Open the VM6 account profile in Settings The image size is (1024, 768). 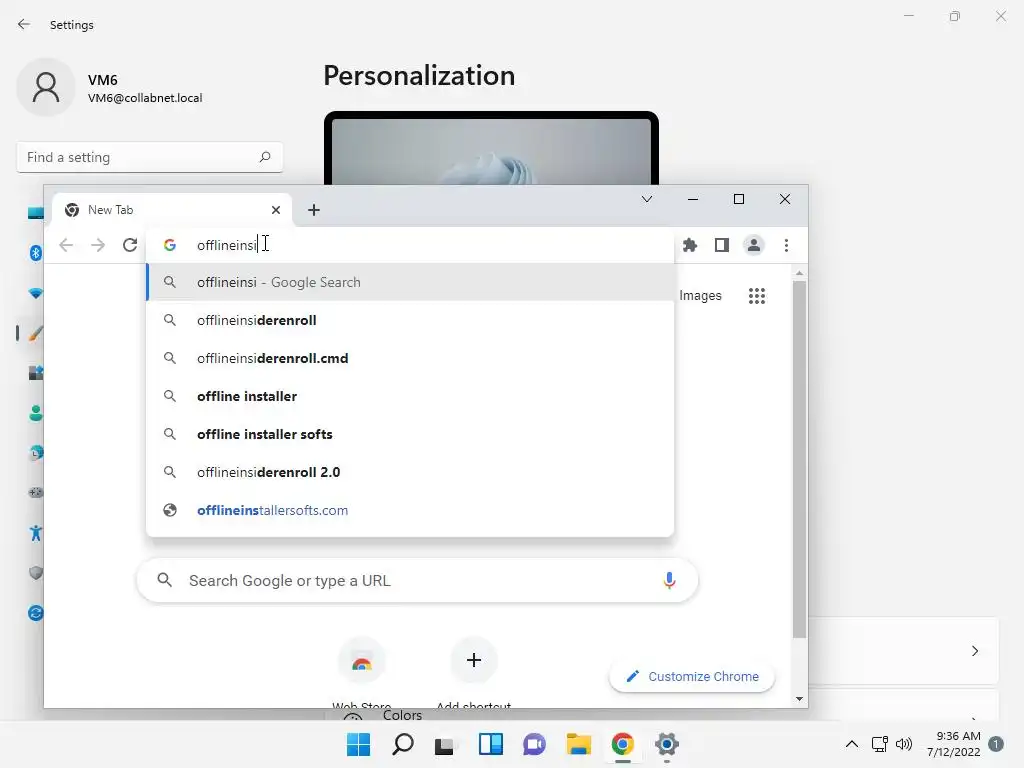[x=110, y=88]
